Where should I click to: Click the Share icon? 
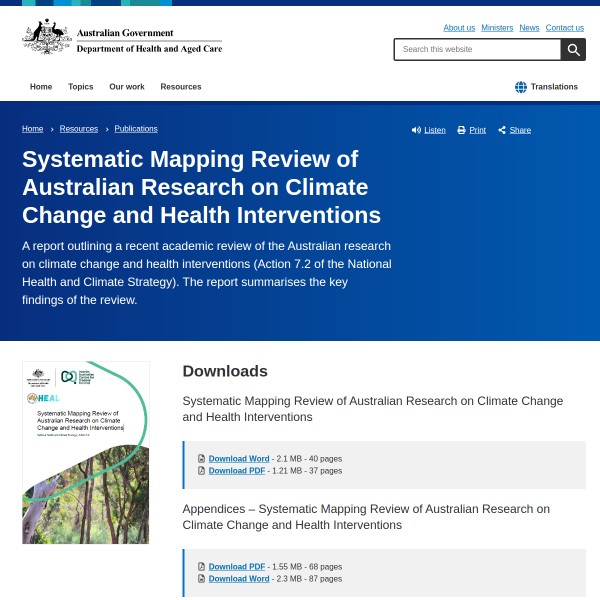pyautogui.click(x=502, y=130)
